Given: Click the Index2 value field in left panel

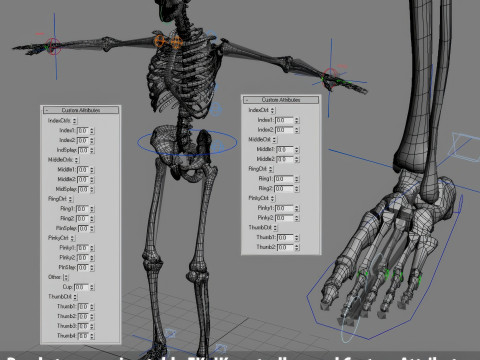Looking at the screenshot, I should [82, 140].
